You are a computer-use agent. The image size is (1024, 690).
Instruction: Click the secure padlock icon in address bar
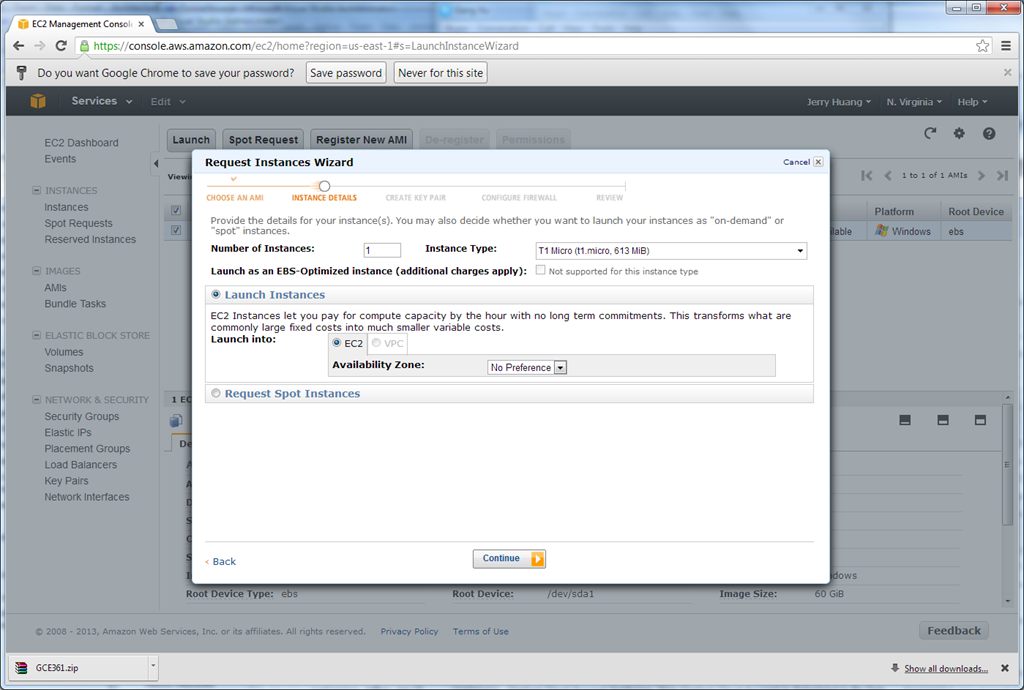84,46
